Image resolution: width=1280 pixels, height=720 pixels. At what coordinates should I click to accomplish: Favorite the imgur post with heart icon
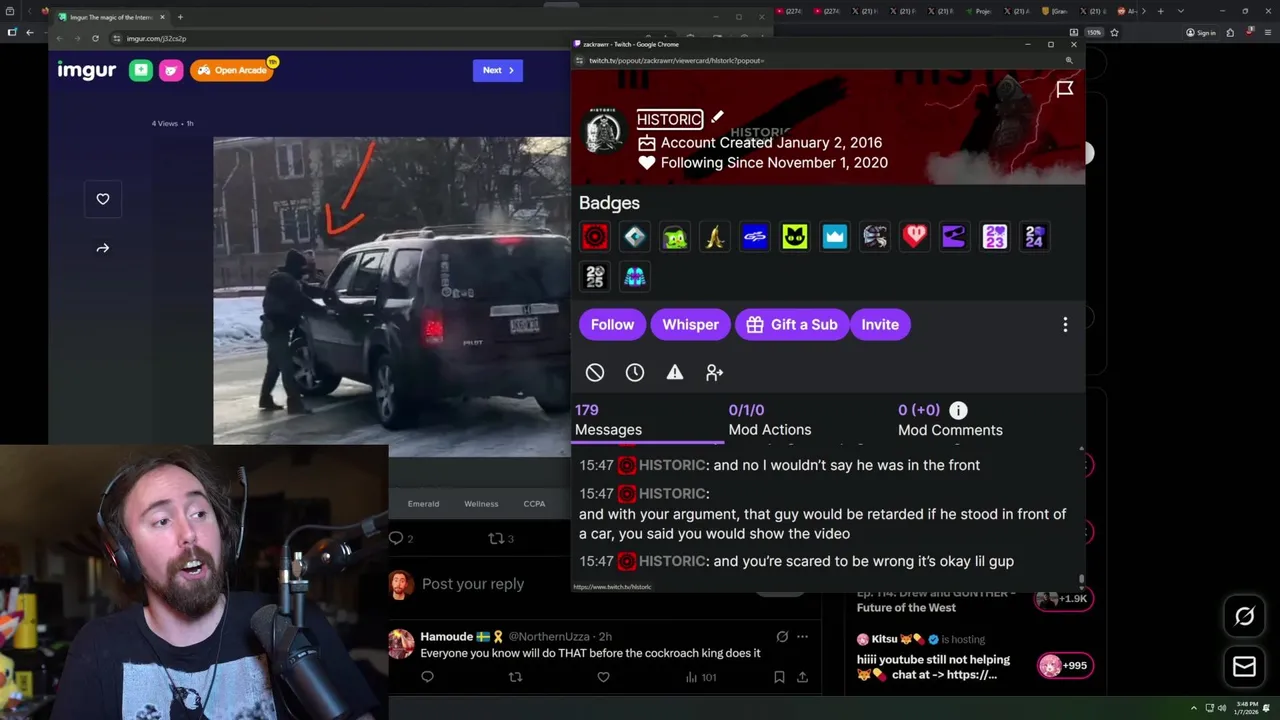103,199
